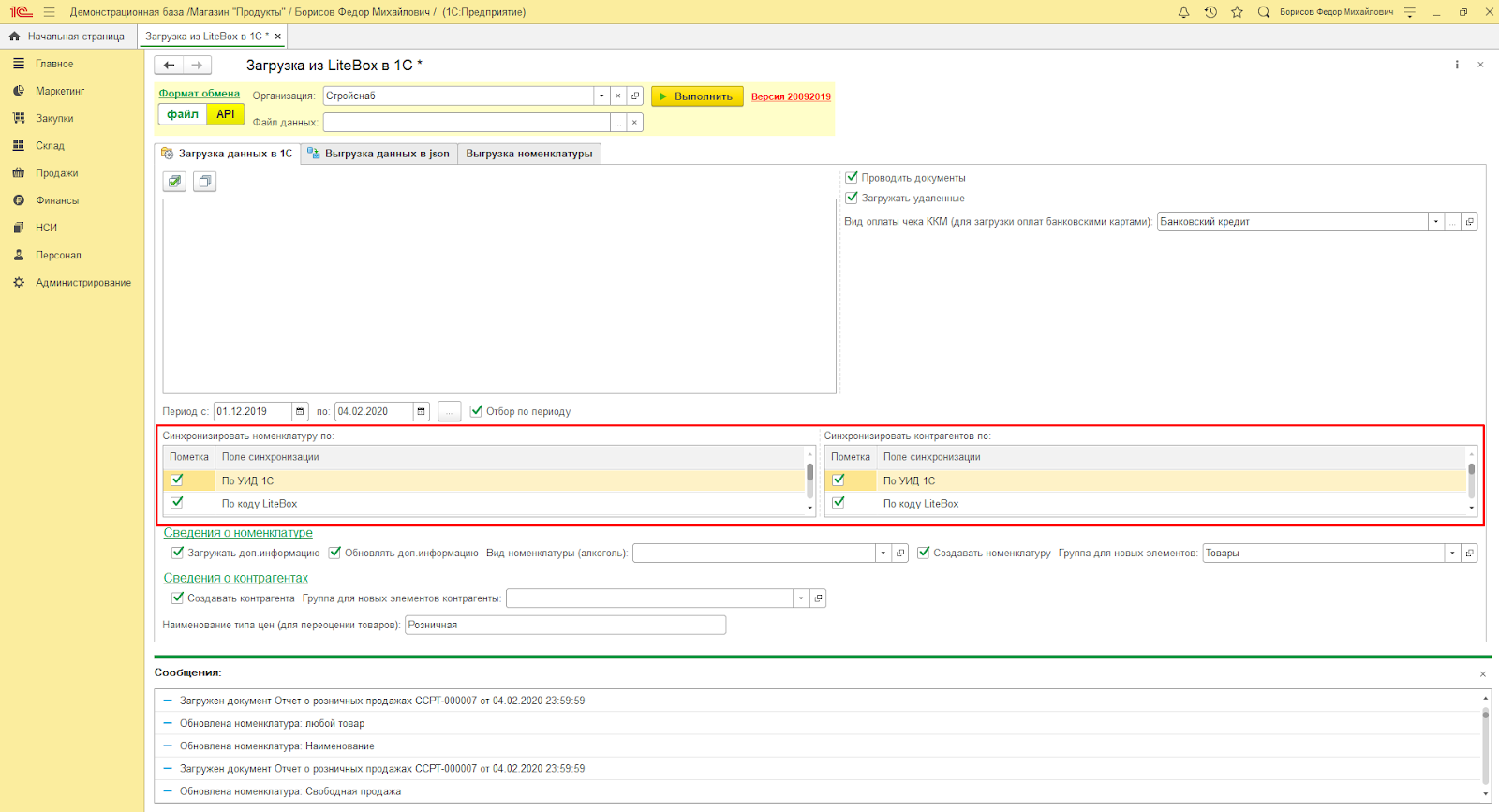The image size is (1499, 812).
Task: Uncheck По коду LiteBox for номенклатура
Action: pos(177,502)
